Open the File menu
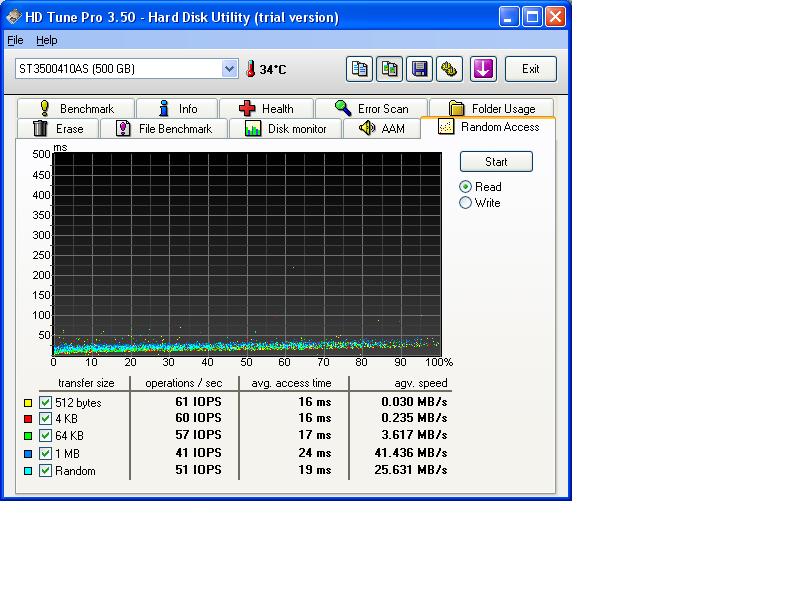 coord(15,40)
